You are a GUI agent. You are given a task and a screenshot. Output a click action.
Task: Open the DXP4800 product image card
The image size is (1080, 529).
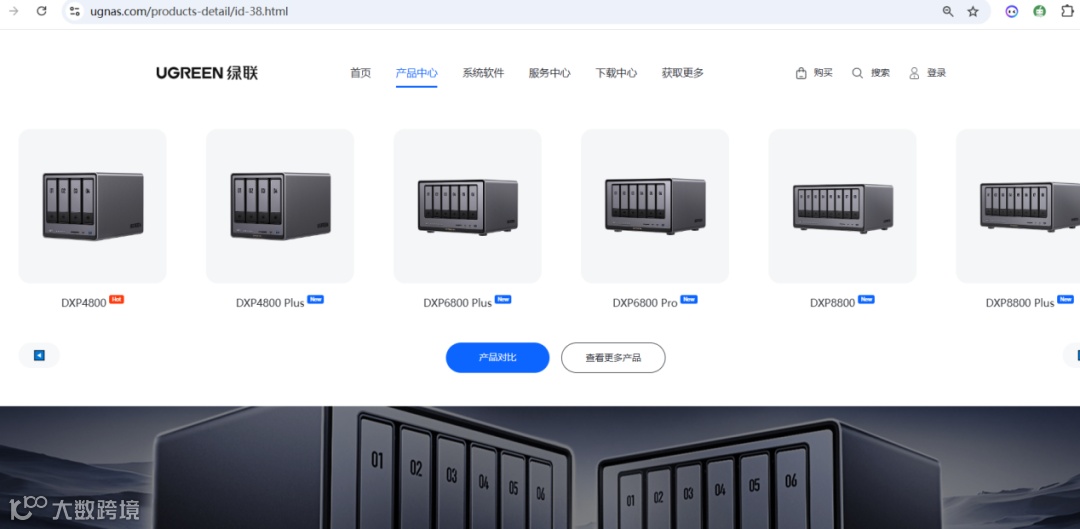[92, 206]
